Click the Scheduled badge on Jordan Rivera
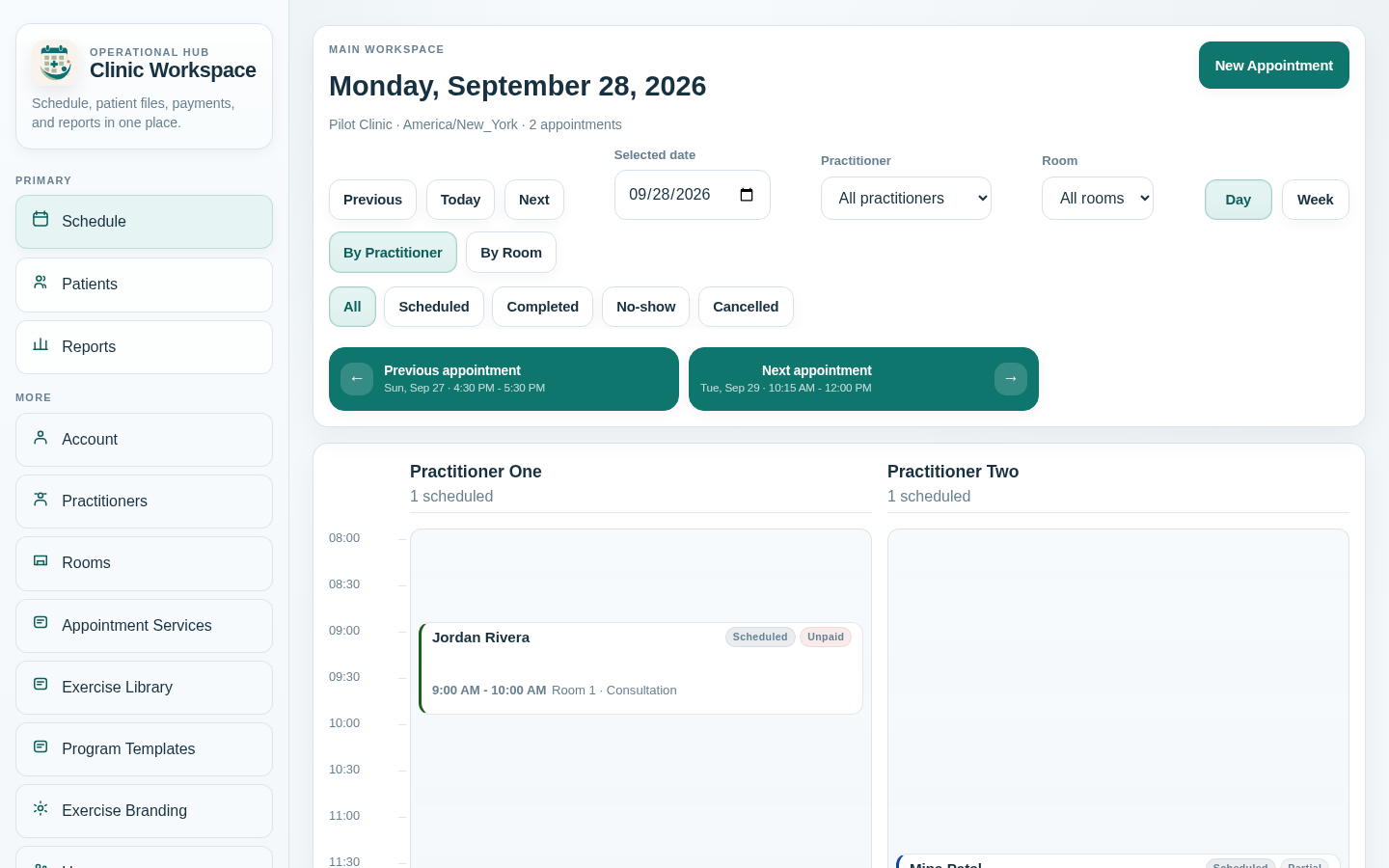The width and height of the screenshot is (1389, 868). pos(760,637)
